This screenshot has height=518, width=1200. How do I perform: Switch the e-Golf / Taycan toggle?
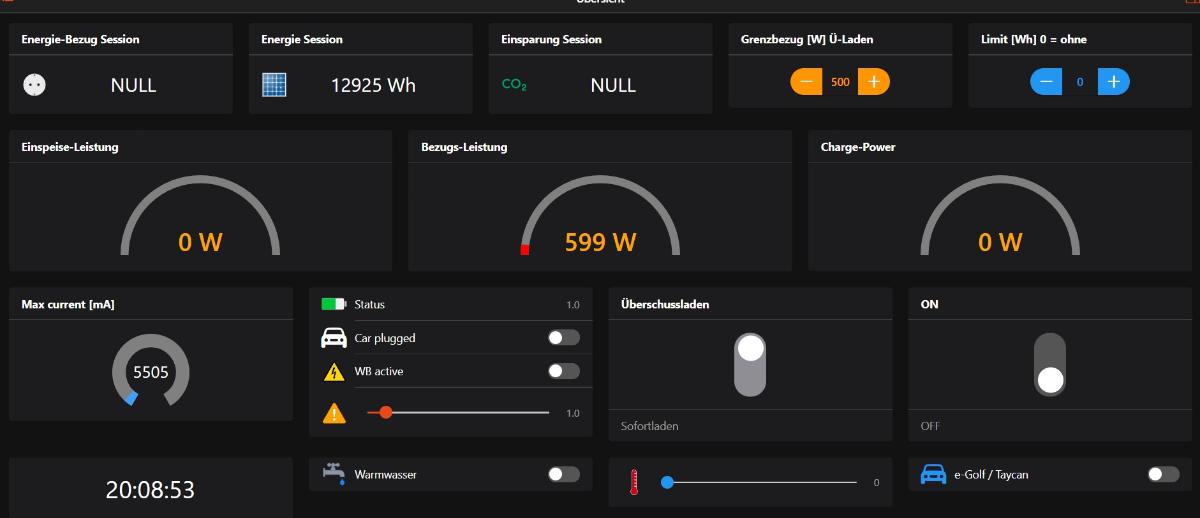(1163, 474)
